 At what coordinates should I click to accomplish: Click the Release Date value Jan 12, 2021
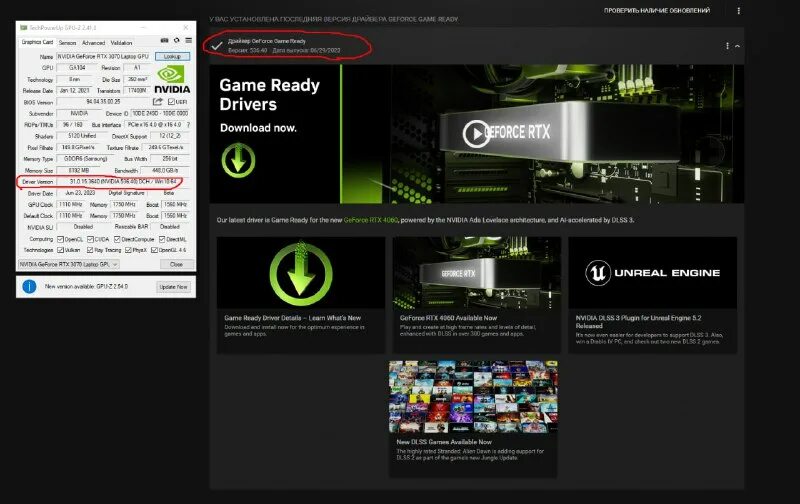74,90
